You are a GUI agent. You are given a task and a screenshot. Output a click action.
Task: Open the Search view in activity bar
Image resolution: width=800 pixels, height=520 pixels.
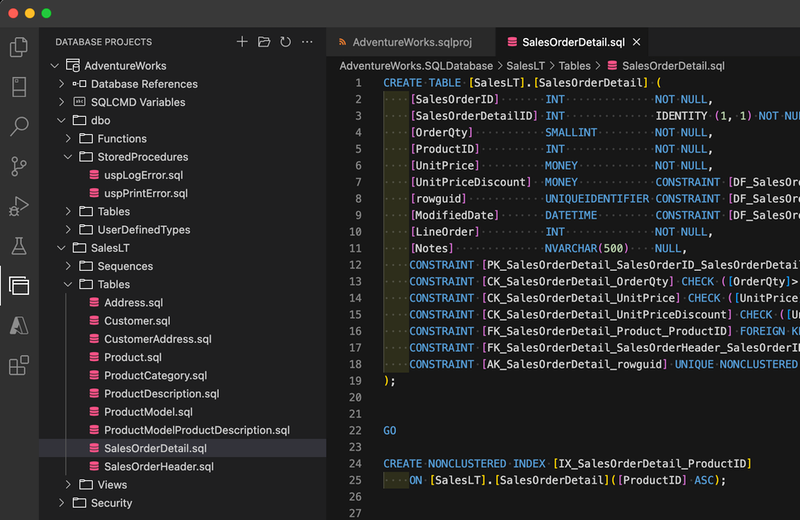coord(19,126)
